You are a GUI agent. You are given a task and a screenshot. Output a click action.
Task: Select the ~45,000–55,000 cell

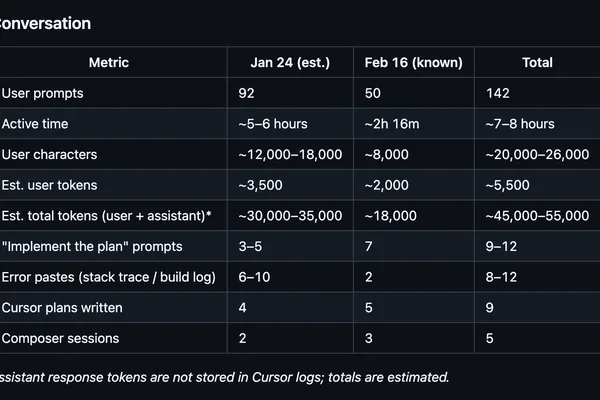[x=537, y=216]
